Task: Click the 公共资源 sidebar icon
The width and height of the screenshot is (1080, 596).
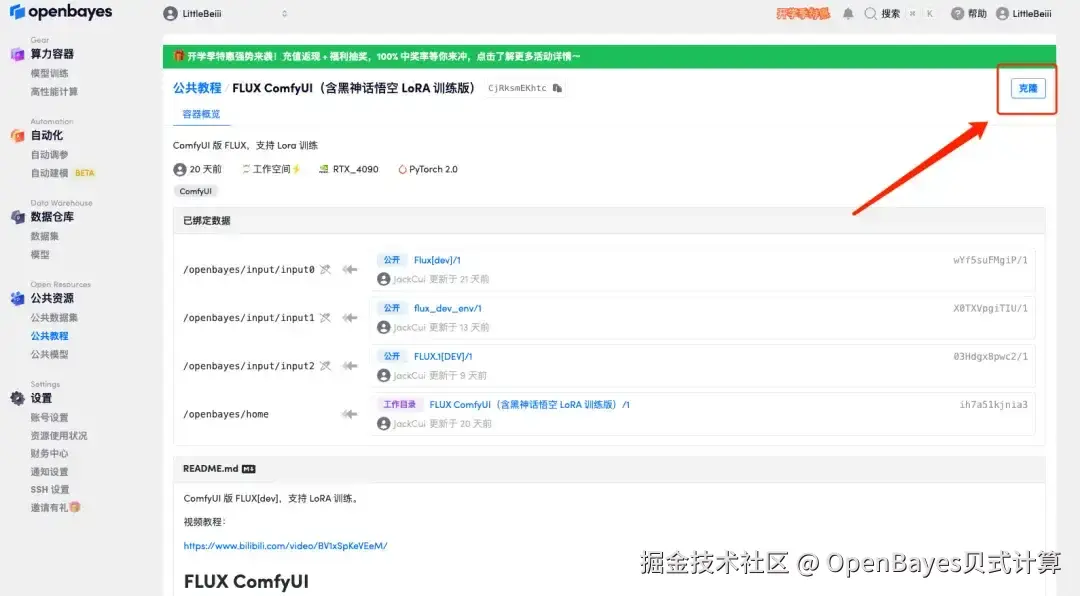Action: tap(17, 298)
